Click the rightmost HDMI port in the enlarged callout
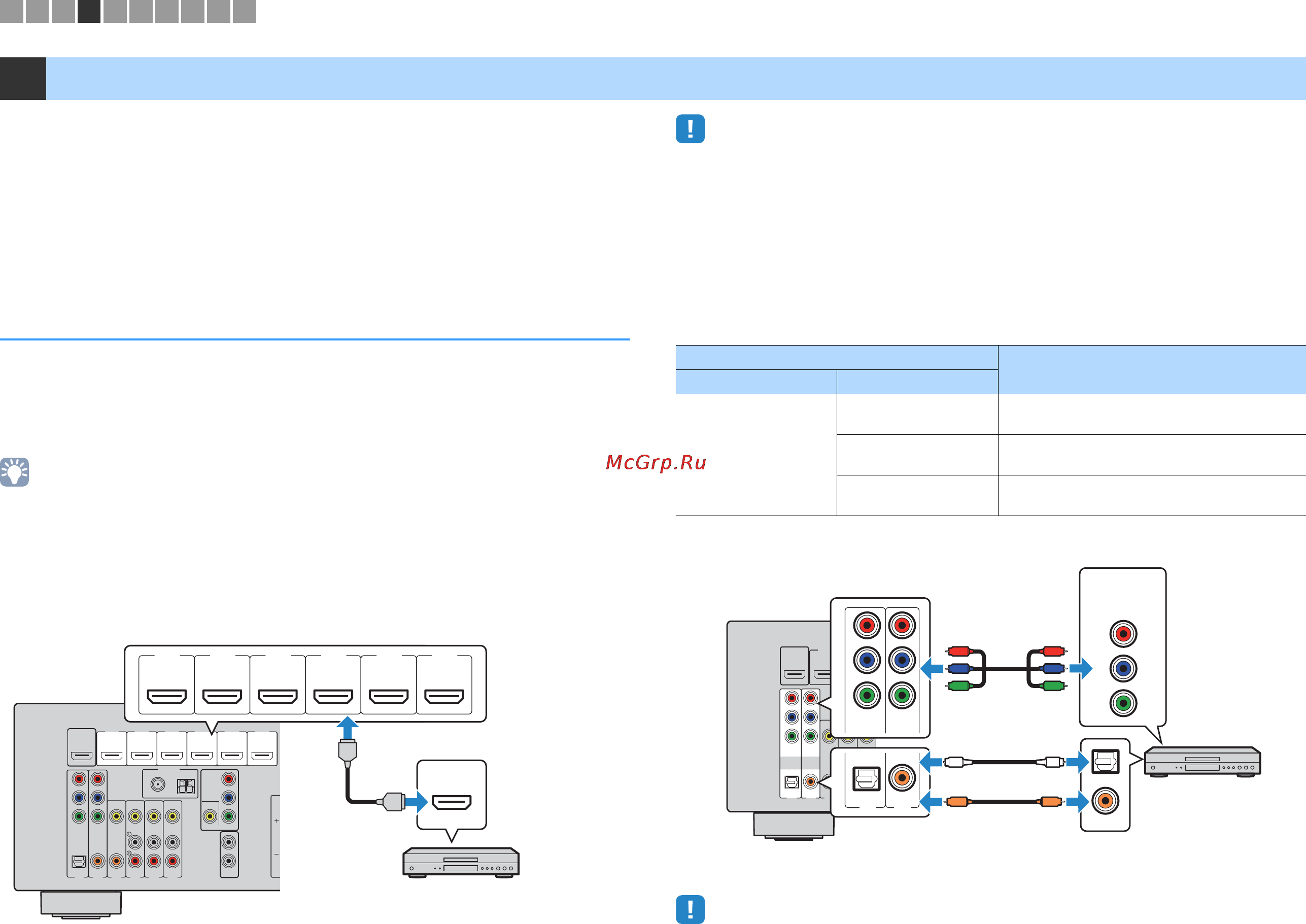Image resolution: width=1306 pixels, height=924 pixels. point(444,696)
